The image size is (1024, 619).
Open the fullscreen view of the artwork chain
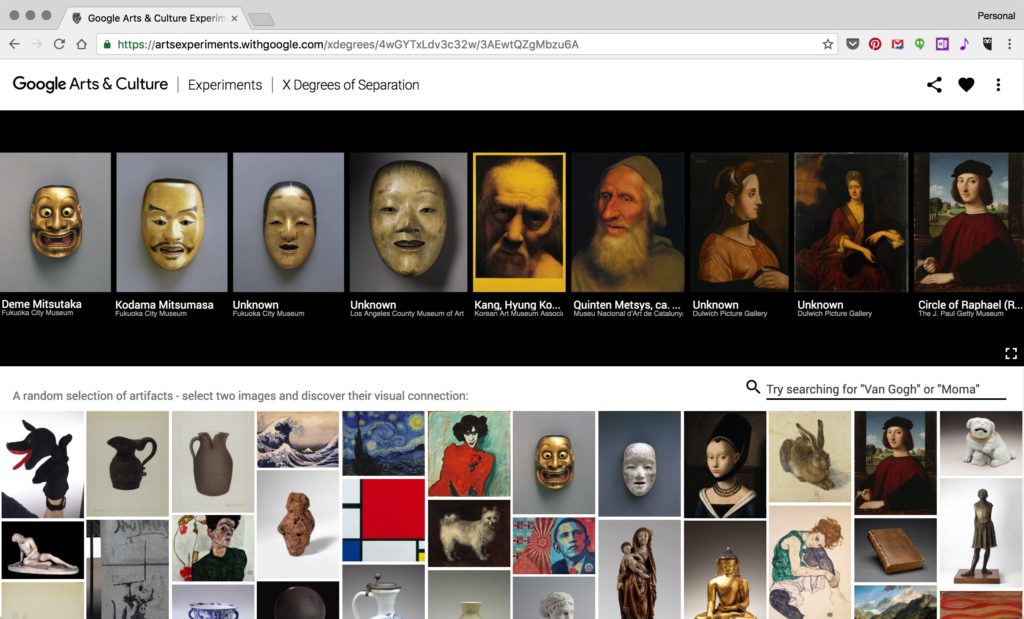coord(1009,351)
